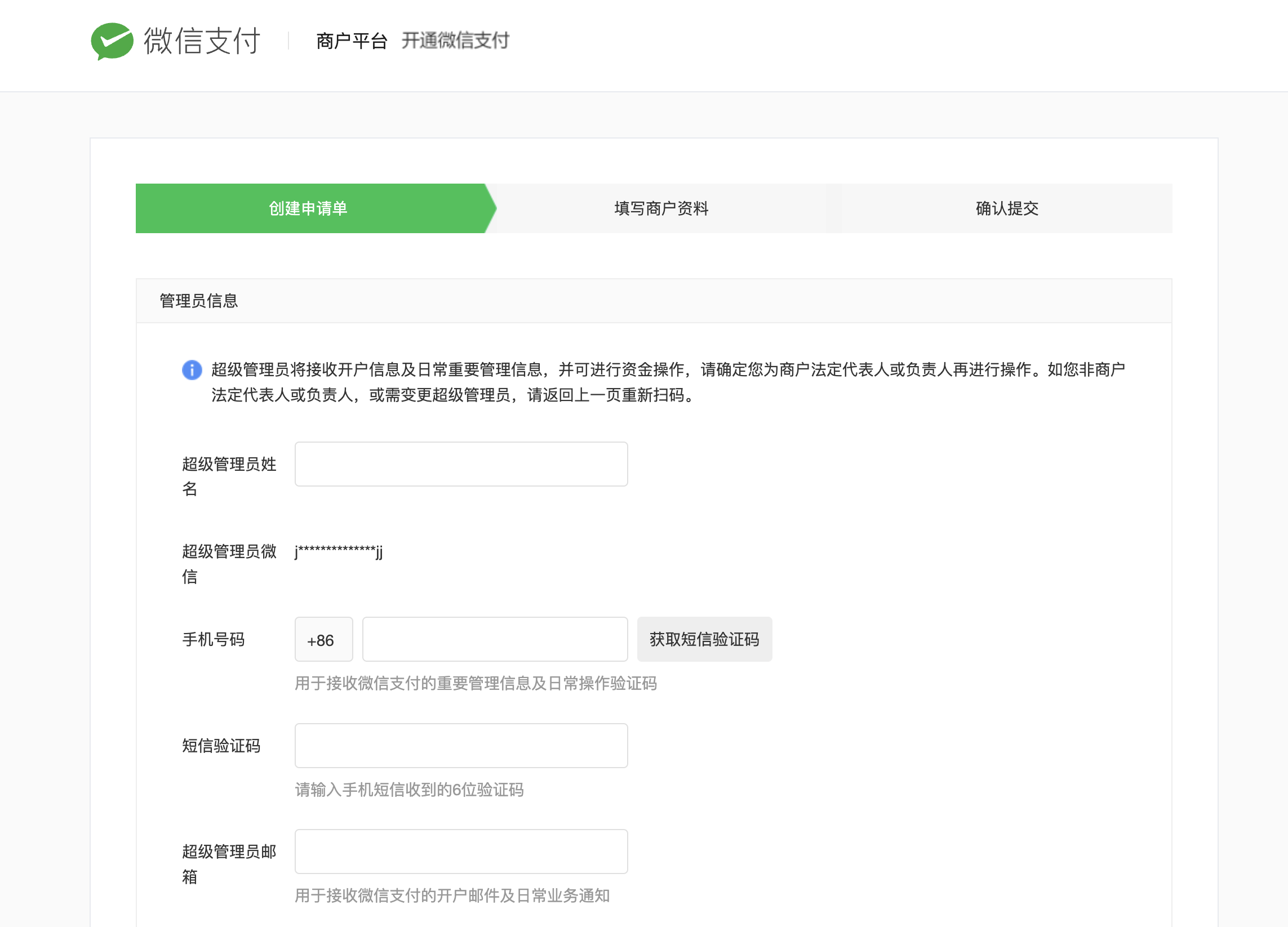Focus the 超级管理员姓名 input field
This screenshot has height=927, width=1288.
click(461, 465)
